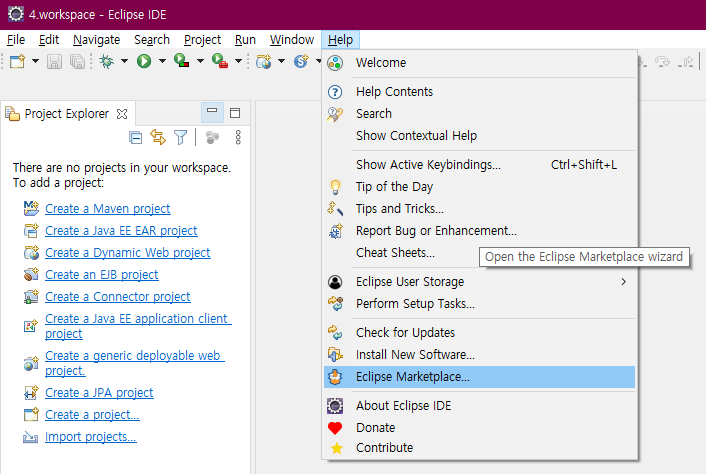Select Check for Updates
The image size is (706, 474).
pyautogui.click(x=479, y=333)
